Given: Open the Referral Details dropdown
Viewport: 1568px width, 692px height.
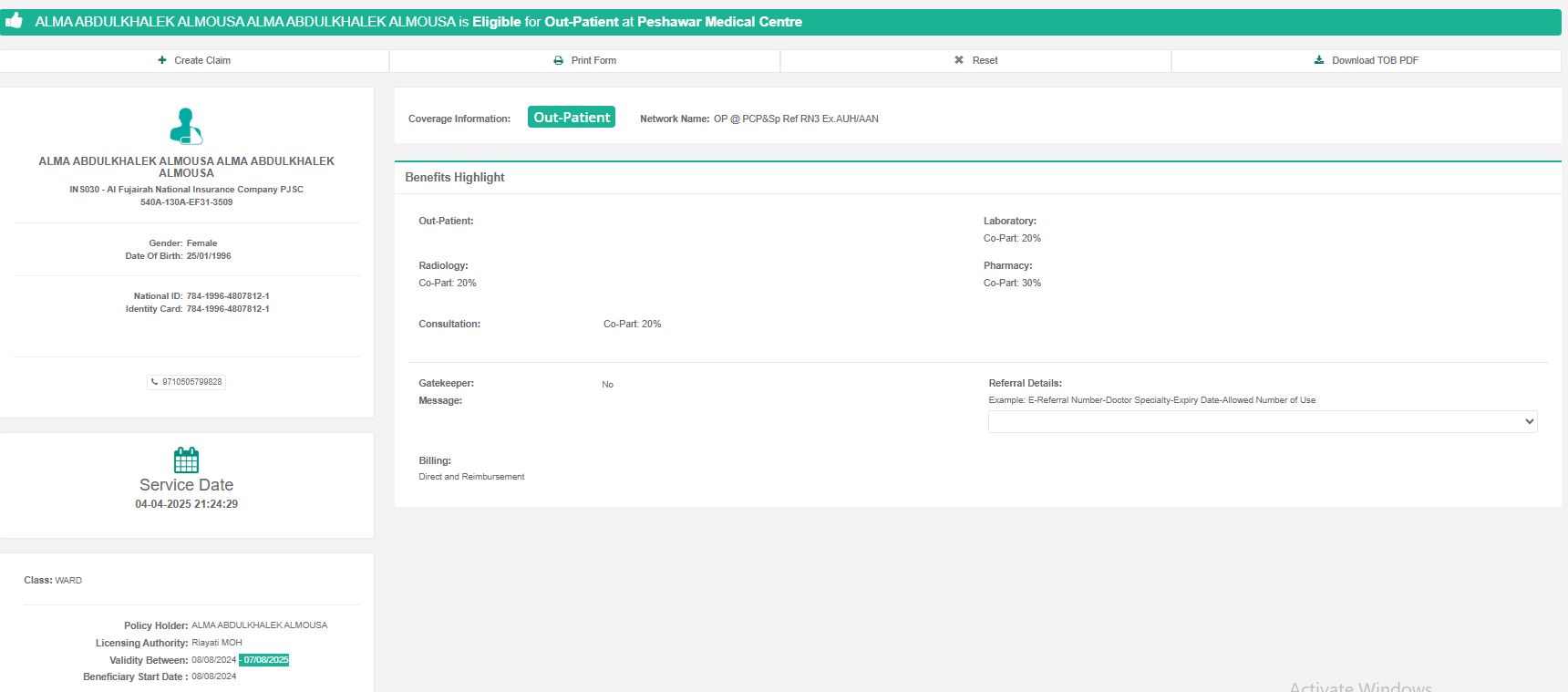Looking at the screenshot, I should tap(1262, 421).
